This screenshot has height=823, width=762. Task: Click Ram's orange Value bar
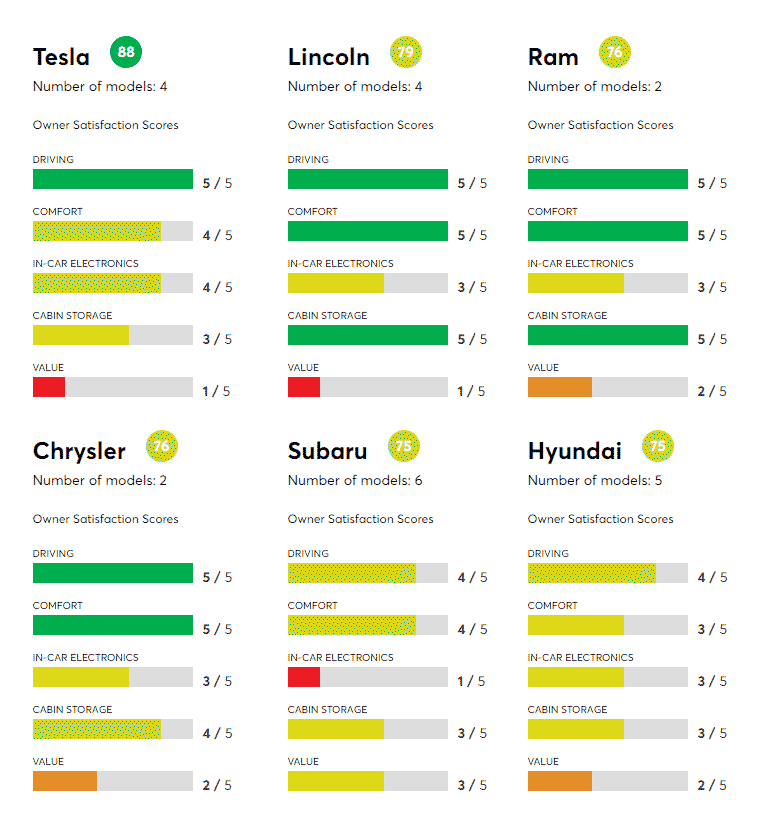[559, 387]
